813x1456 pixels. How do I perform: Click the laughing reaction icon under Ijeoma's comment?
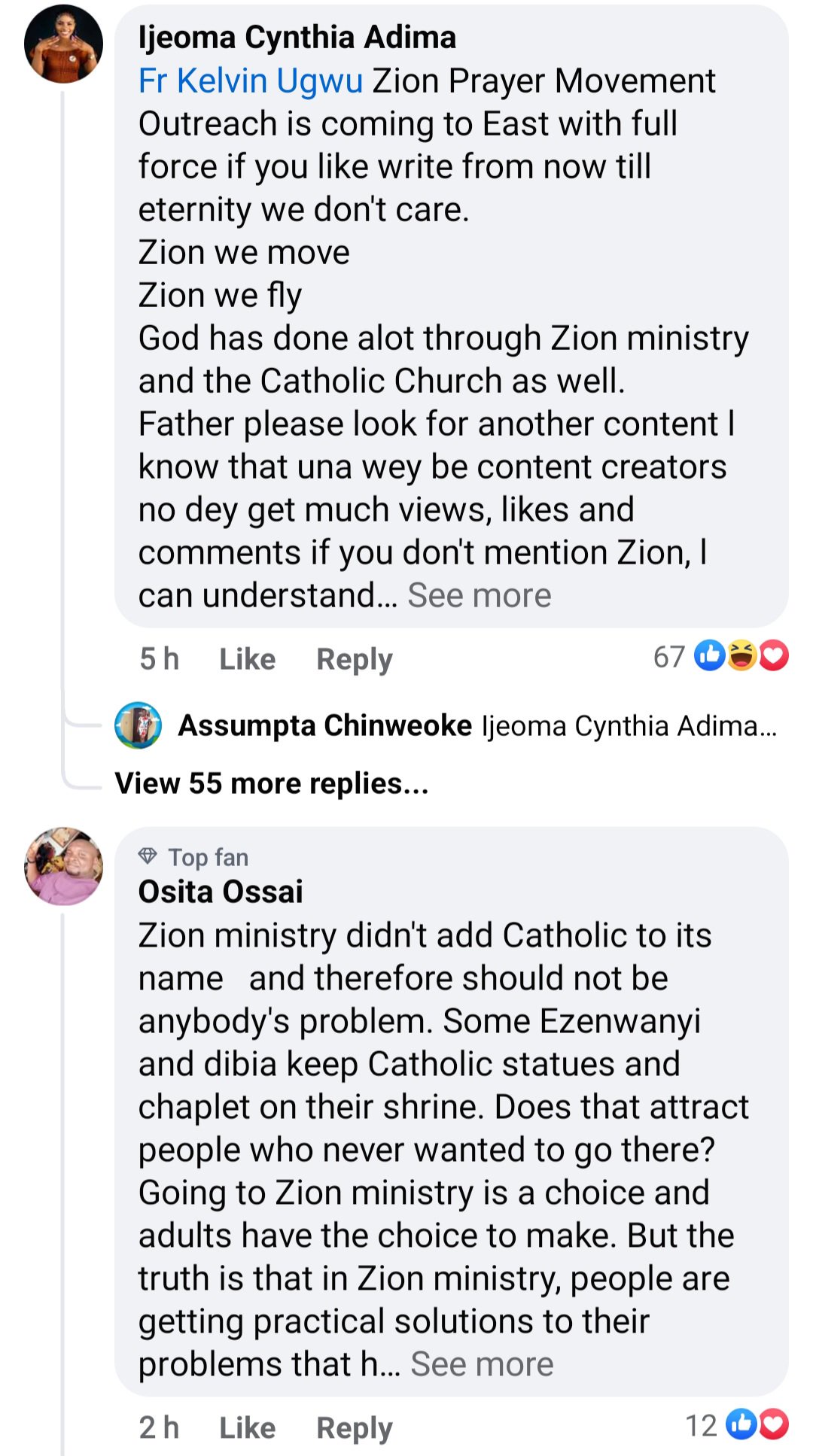pyautogui.click(x=741, y=656)
